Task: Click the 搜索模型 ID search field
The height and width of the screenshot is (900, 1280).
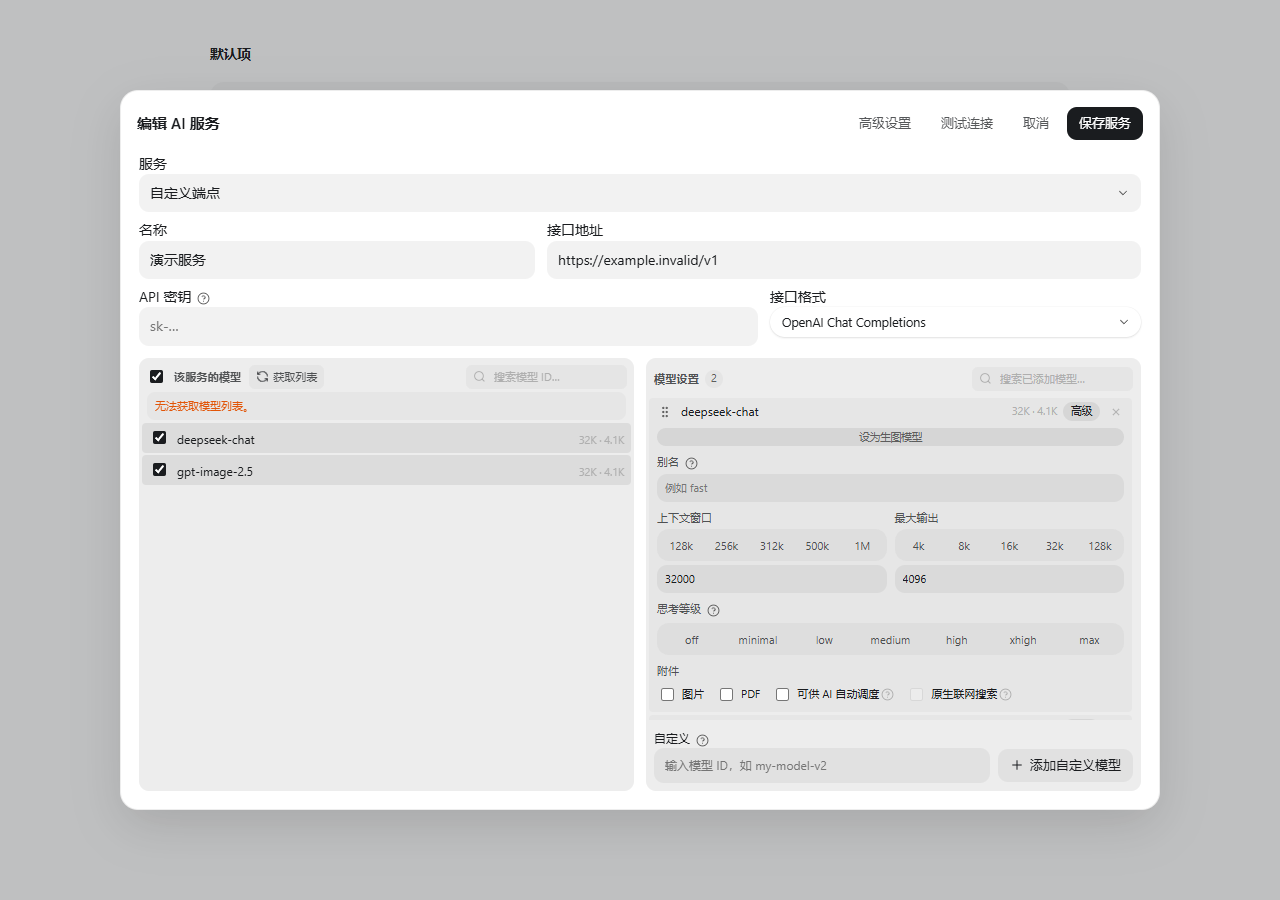Action: (546, 377)
